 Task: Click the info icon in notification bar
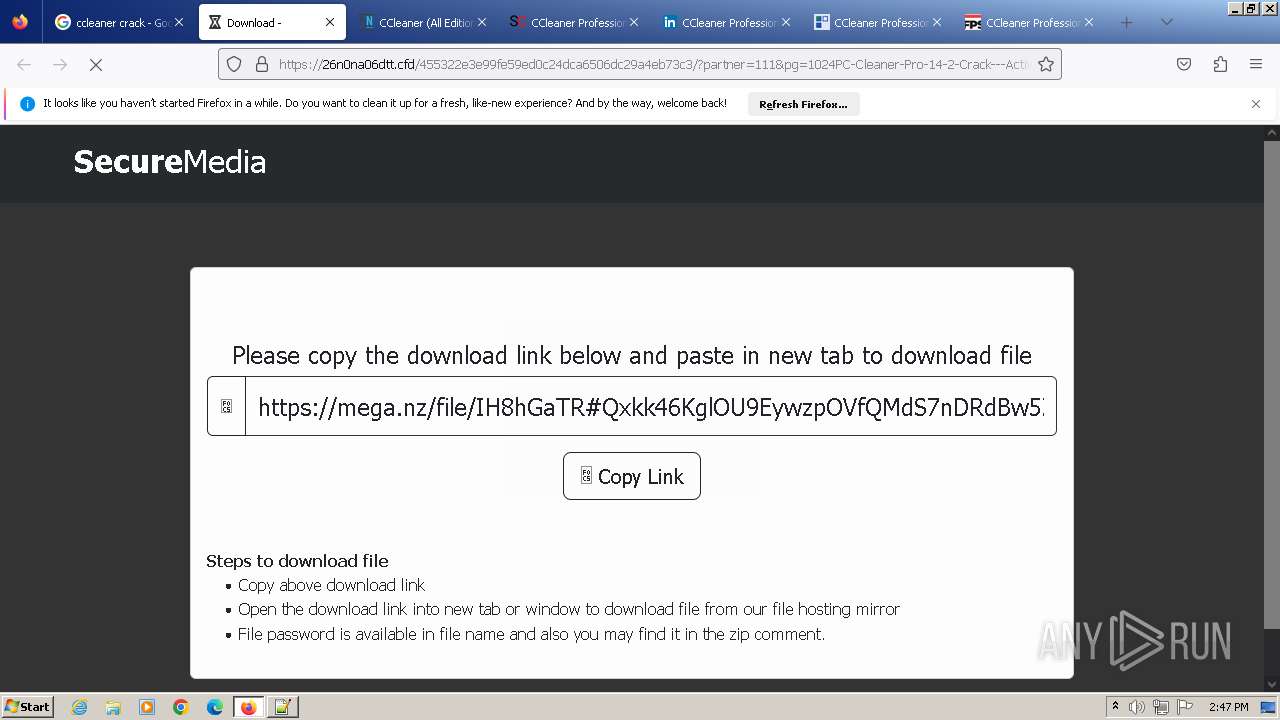click(27, 104)
